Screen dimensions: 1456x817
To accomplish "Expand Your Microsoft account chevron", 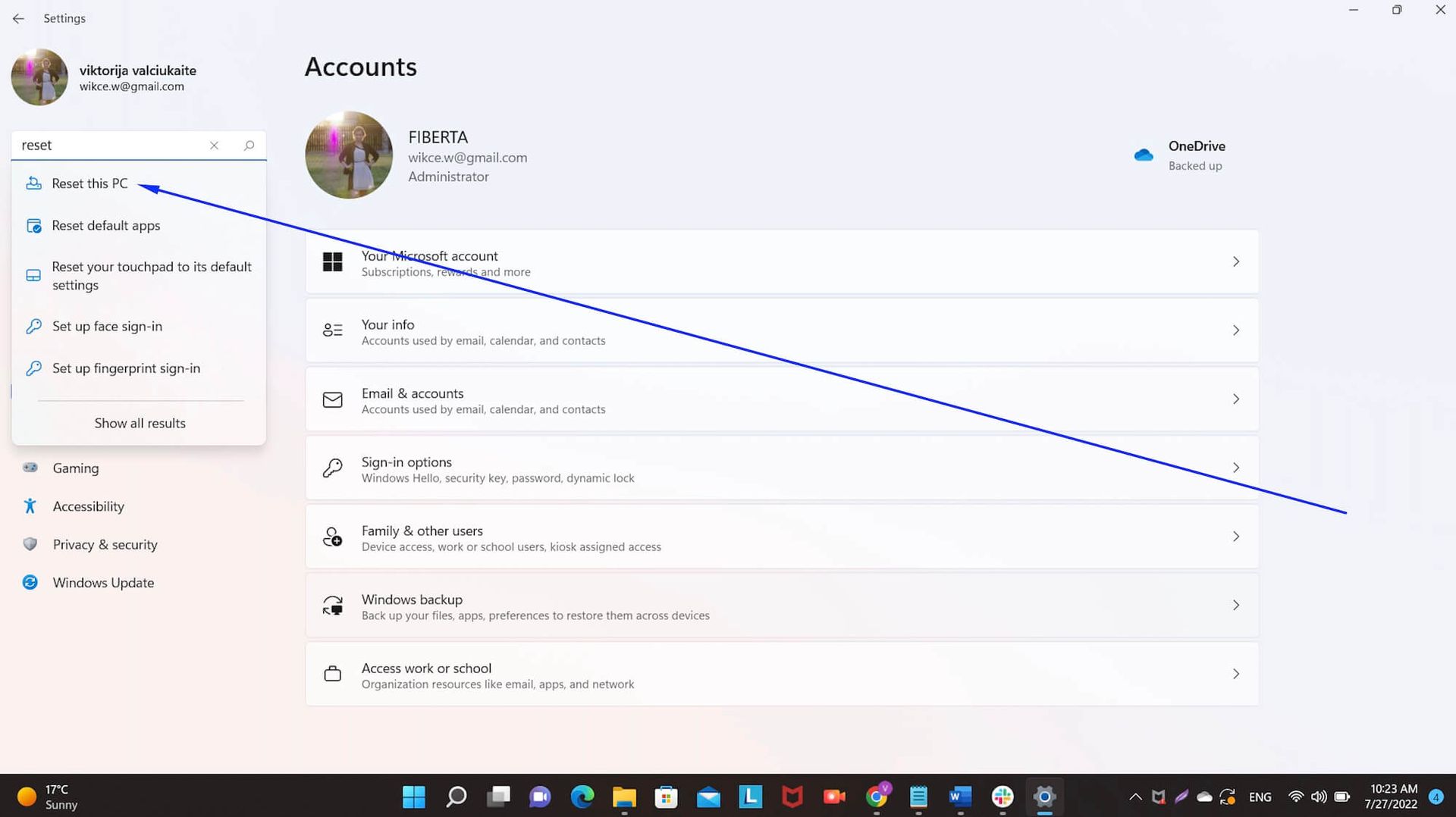I will coord(1235,262).
